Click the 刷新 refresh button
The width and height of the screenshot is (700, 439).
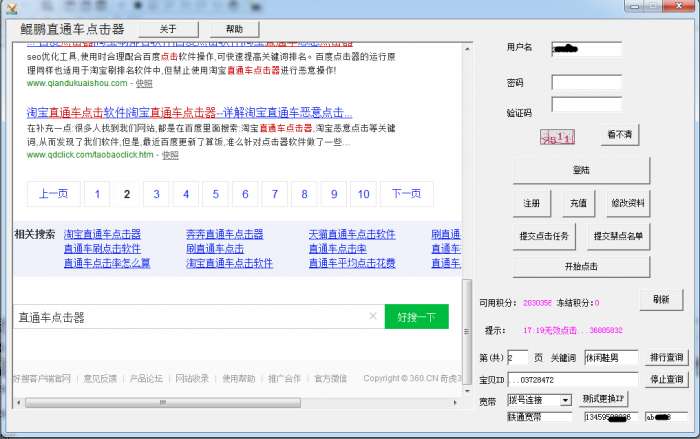tap(661, 300)
